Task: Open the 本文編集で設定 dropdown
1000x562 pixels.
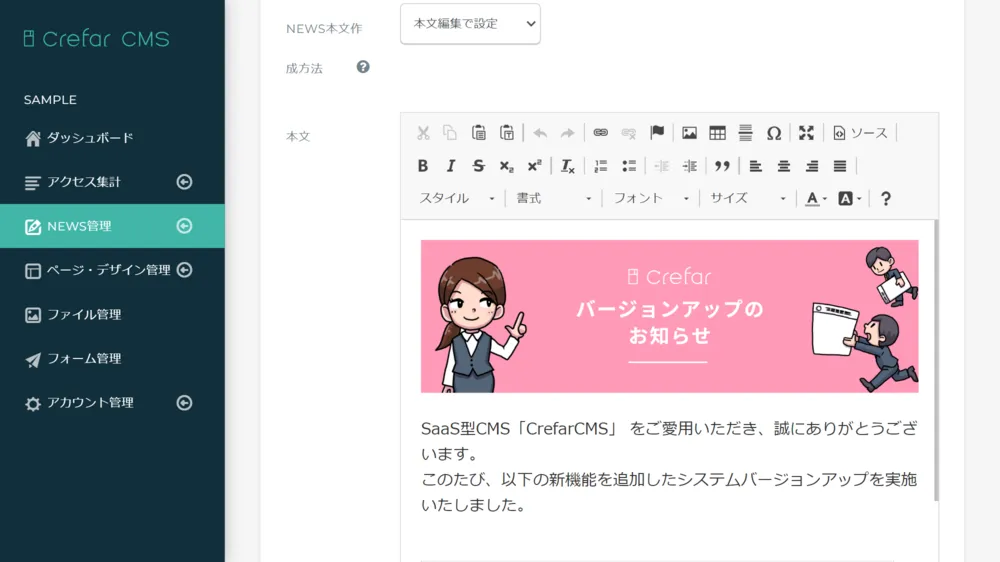Action: tap(470, 24)
